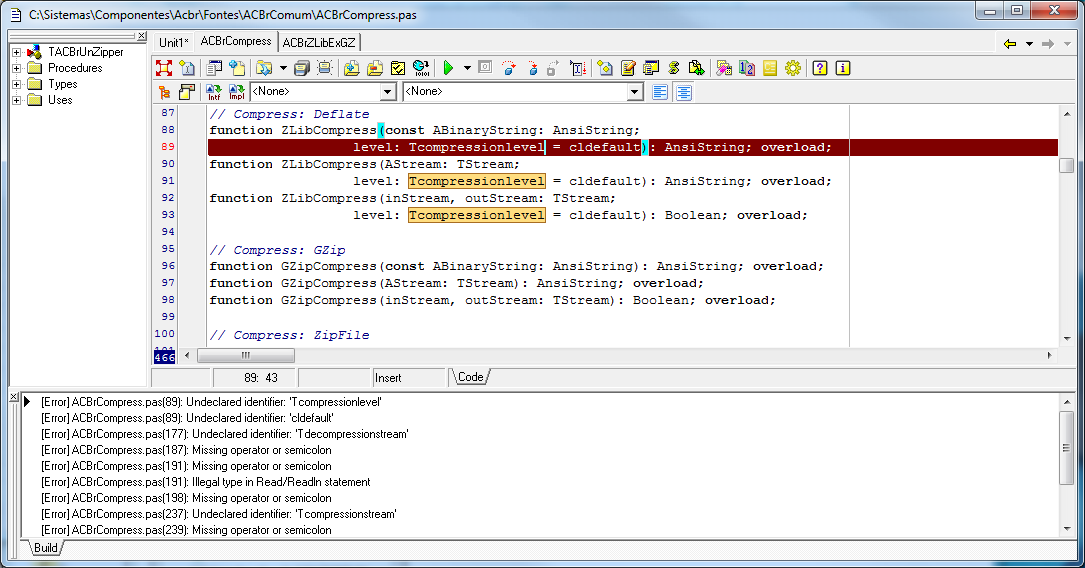Click the Trace Into debug icon
Screen dimensions: 1085x568
click(x=531, y=68)
